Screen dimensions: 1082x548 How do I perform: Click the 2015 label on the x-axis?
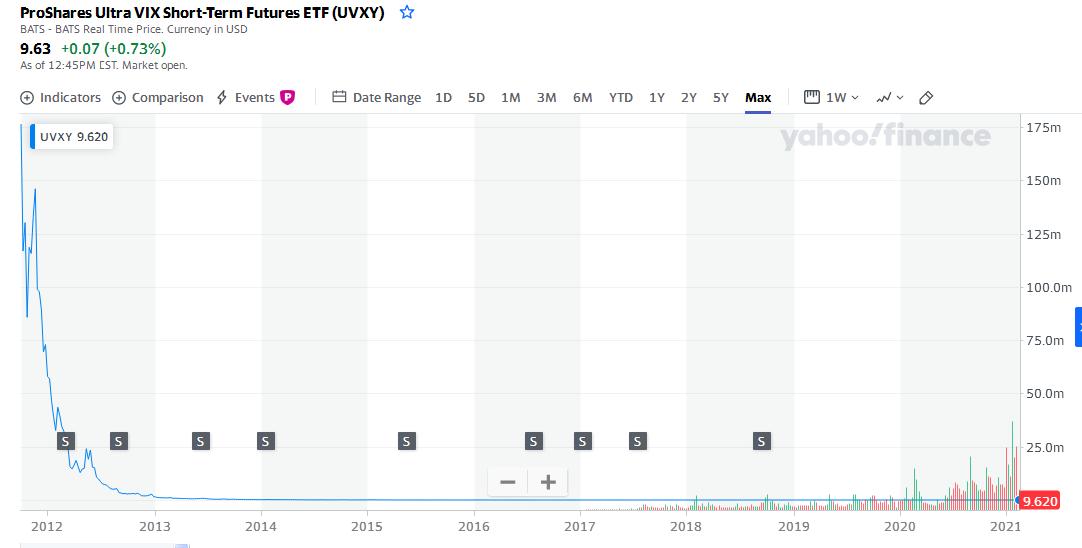pos(367,527)
